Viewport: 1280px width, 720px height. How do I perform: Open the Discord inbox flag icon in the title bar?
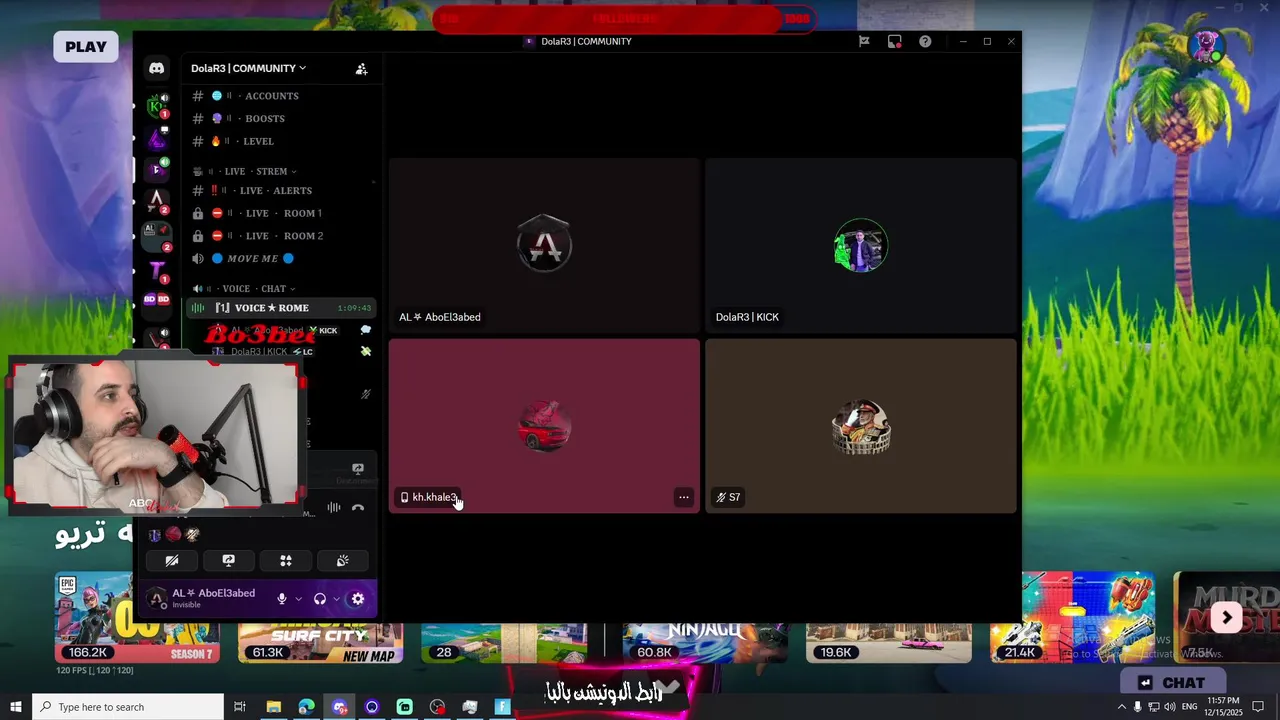pyautogui.click(x=864, y=41)
